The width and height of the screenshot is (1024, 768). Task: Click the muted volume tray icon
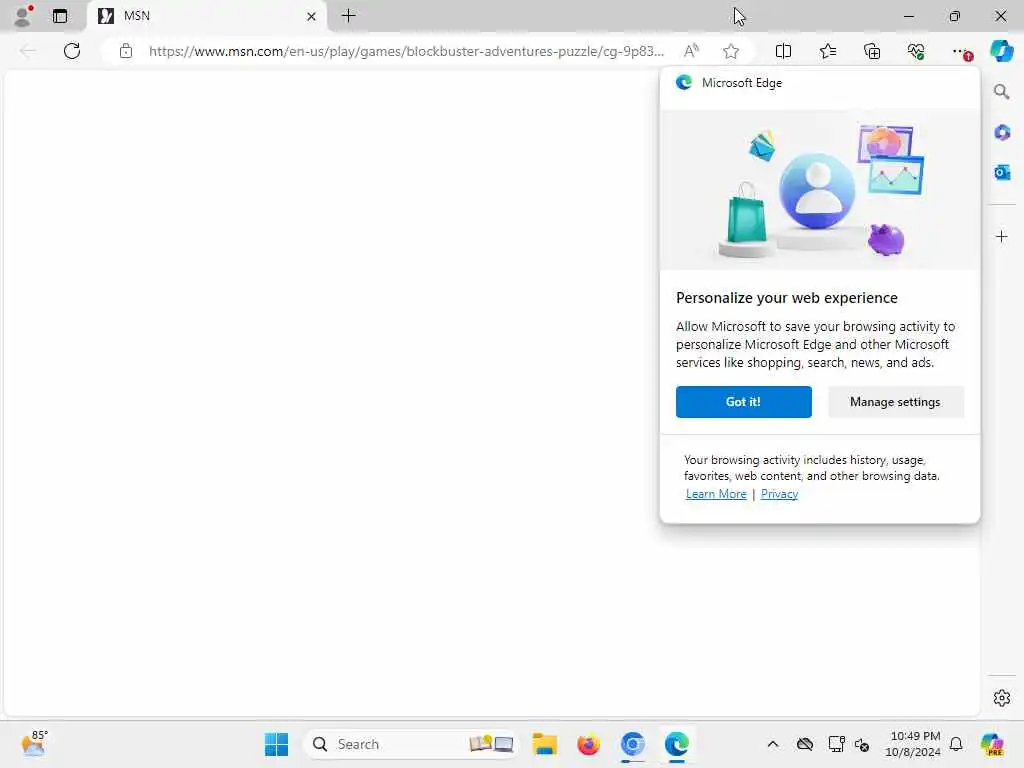click(x=861, y=744)
